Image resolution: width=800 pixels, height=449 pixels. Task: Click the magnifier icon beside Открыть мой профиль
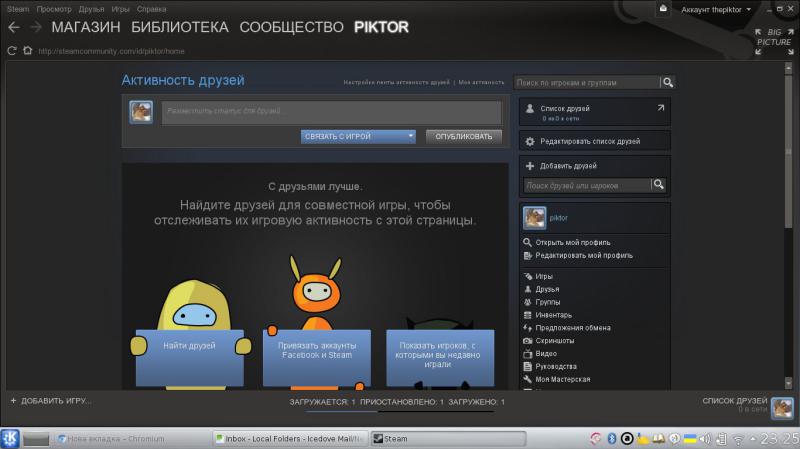pyautogui.click(x=528, y=242)
